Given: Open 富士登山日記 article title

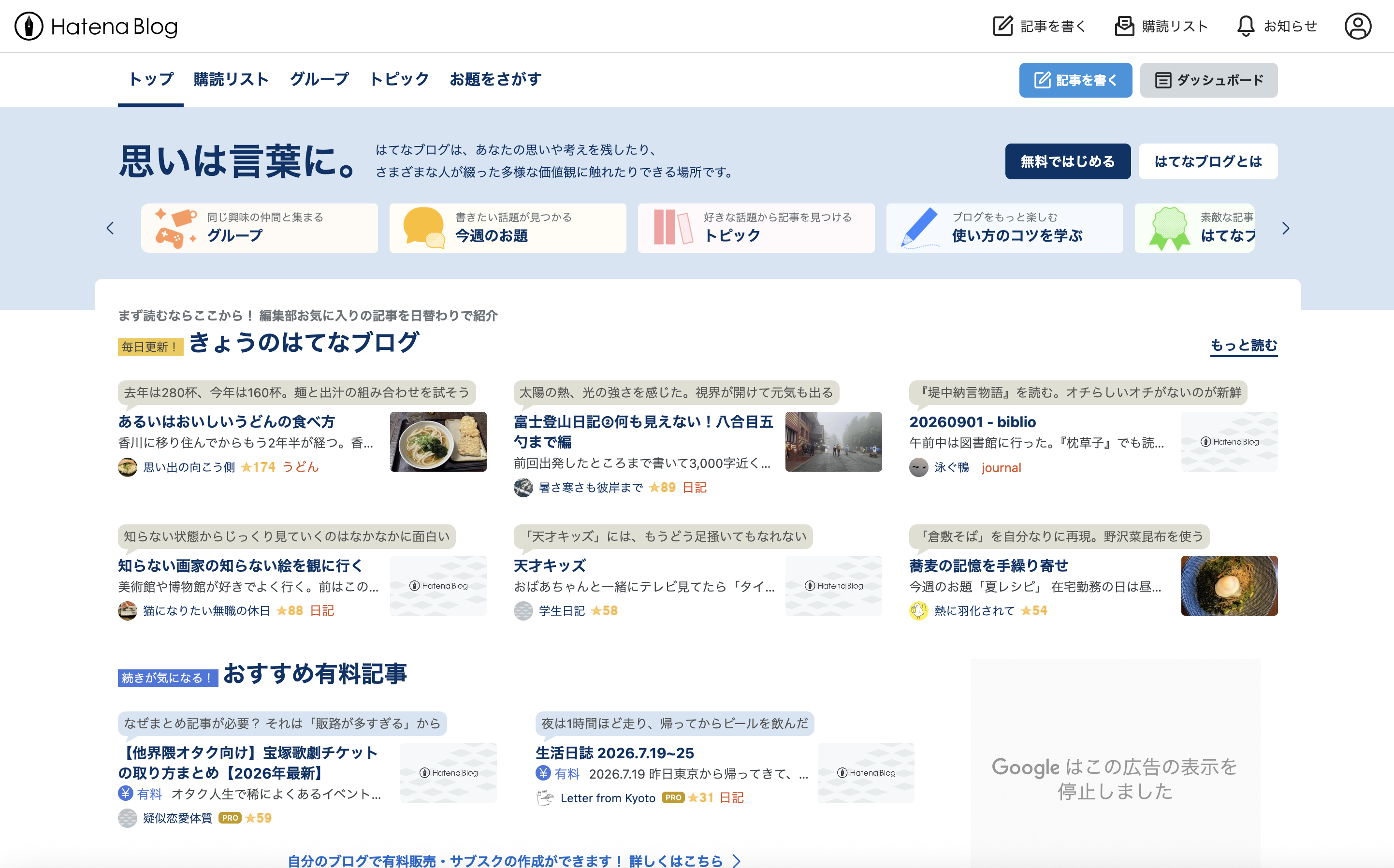Looking at the screenshot, I should 643,432.
